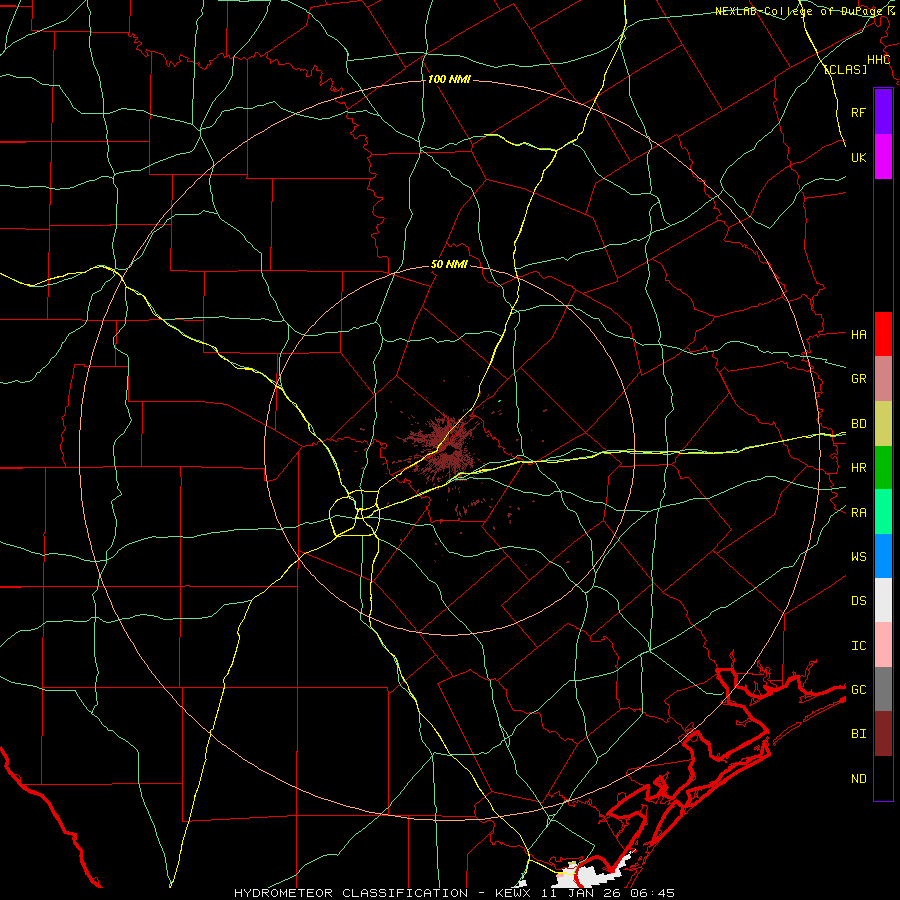Click the ND legend label

click(858, 778)
